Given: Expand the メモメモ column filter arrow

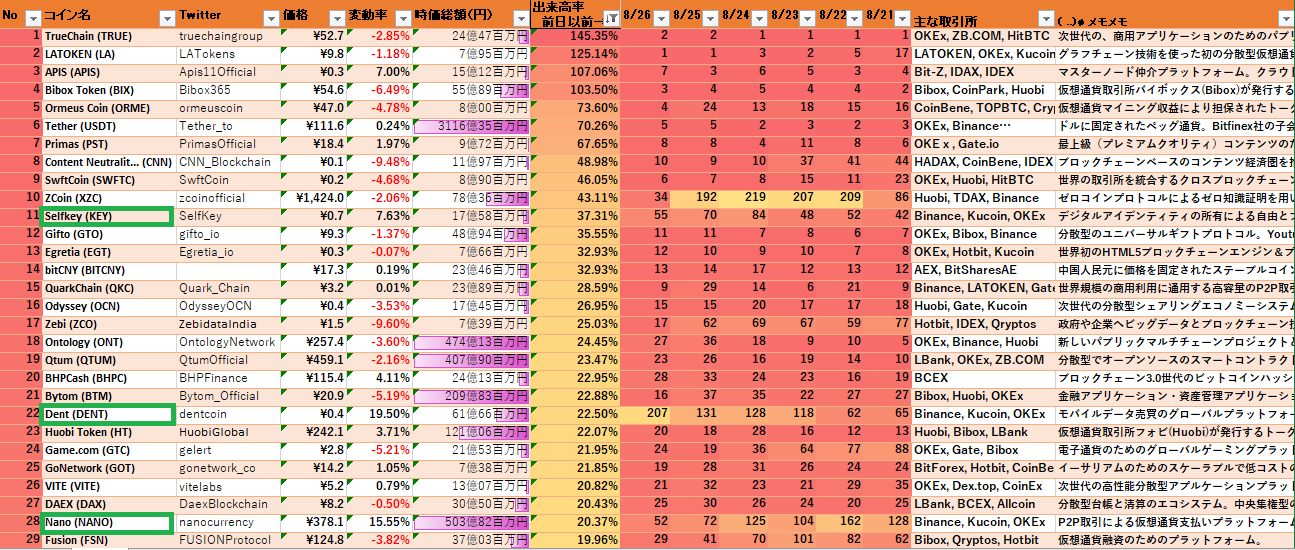Looking at the screenshot, I should pyautogui.click(x=1283, y=18).
